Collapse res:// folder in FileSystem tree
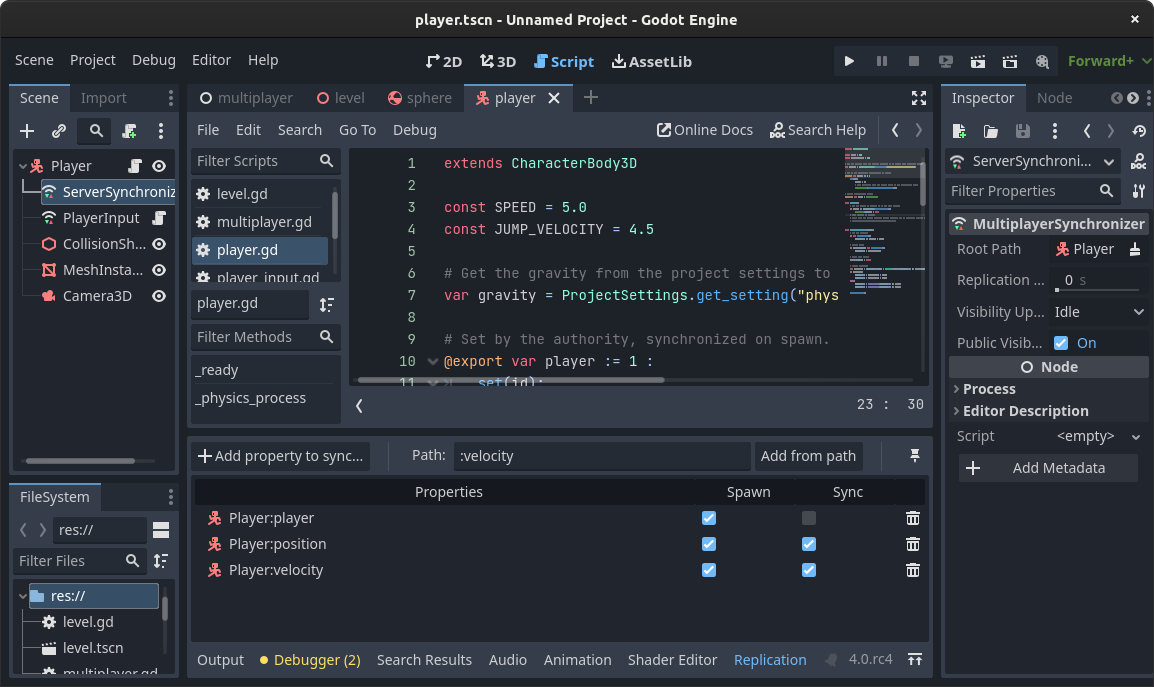 click(x=23, y=596)
